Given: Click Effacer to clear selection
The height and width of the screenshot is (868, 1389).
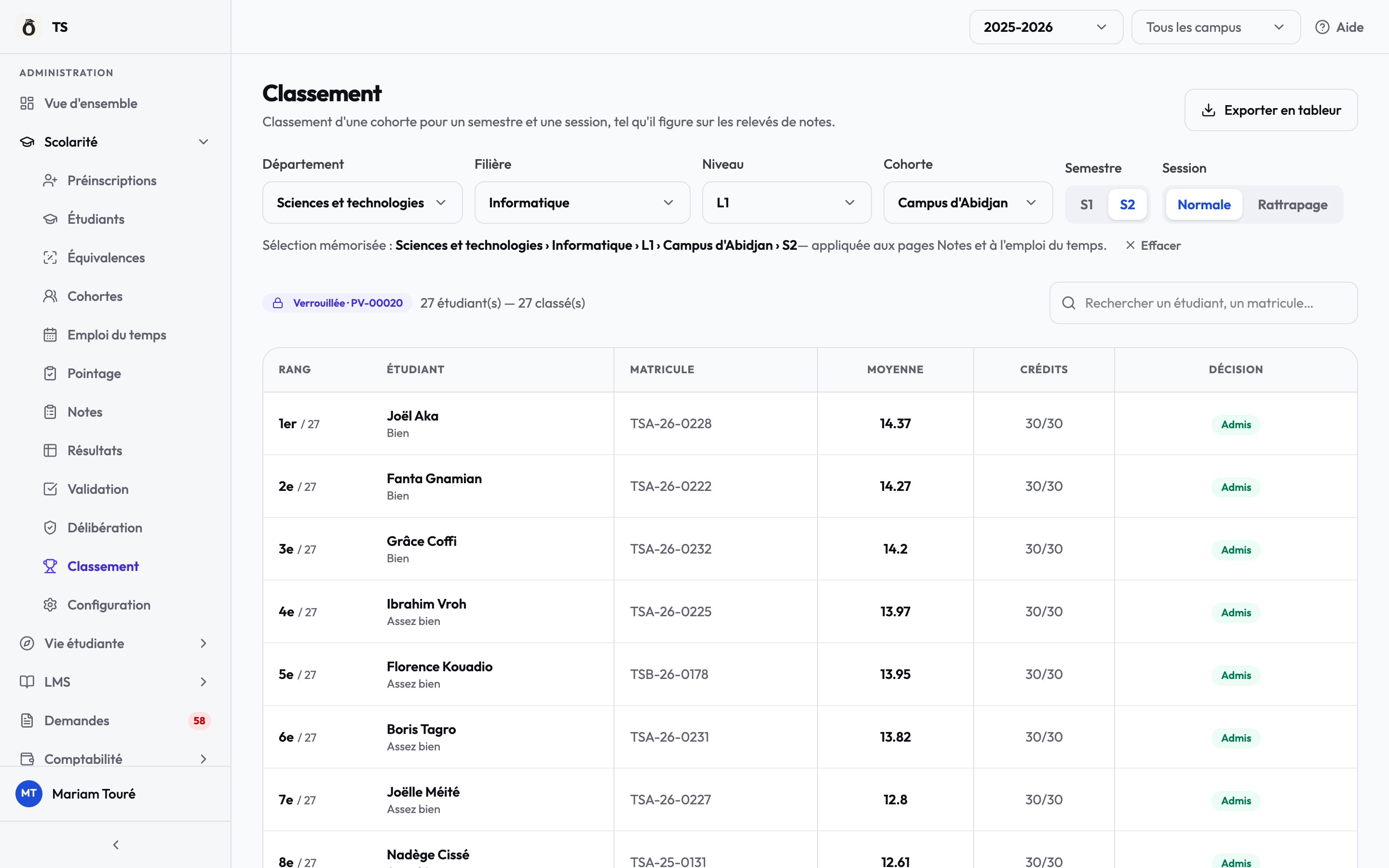Looking at the screenshot, I should pos(1153,246).
